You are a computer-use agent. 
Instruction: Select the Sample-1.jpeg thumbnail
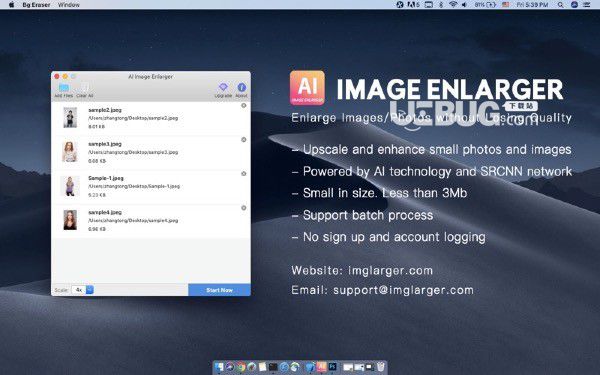tap(70, 186)
